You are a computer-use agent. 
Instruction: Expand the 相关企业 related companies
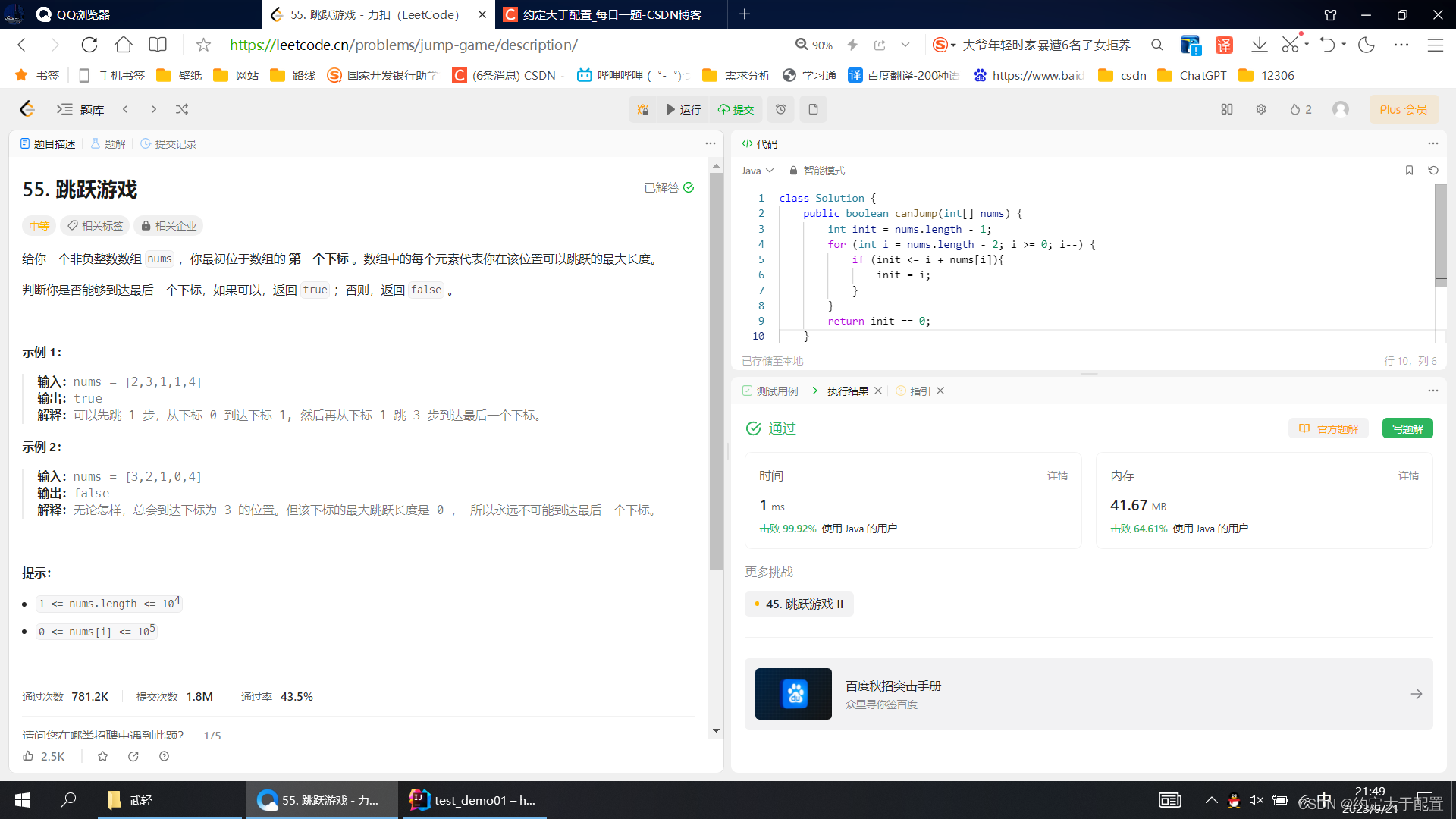pyautogui.click(x=168, y=226)
